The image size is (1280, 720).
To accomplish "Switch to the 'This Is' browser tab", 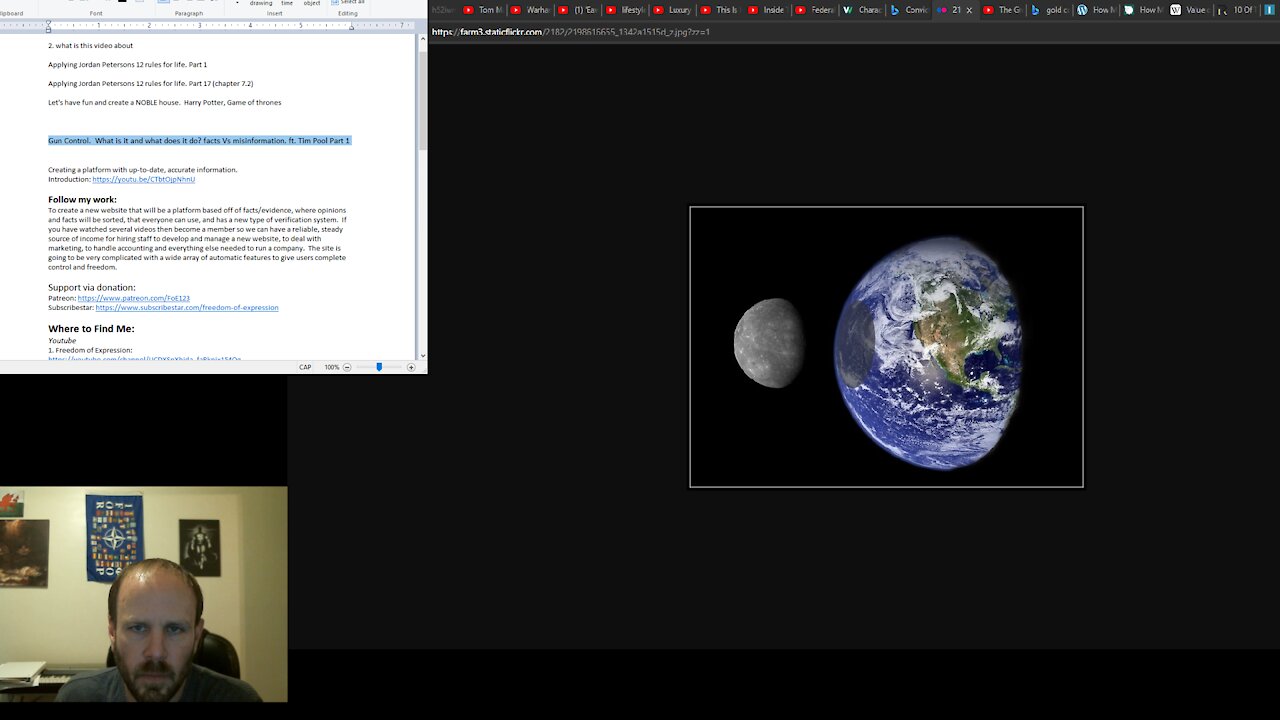I will point(720,10).
